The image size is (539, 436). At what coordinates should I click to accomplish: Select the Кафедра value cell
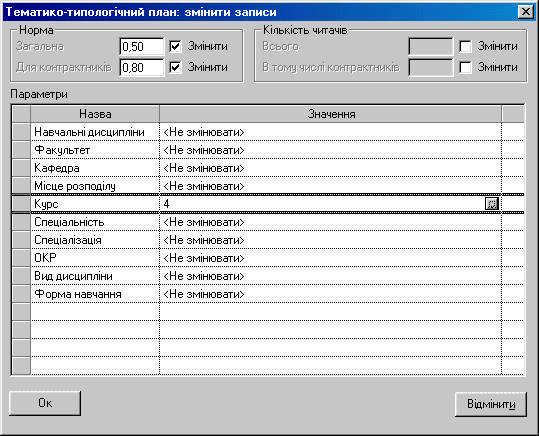tap(330, 168)
